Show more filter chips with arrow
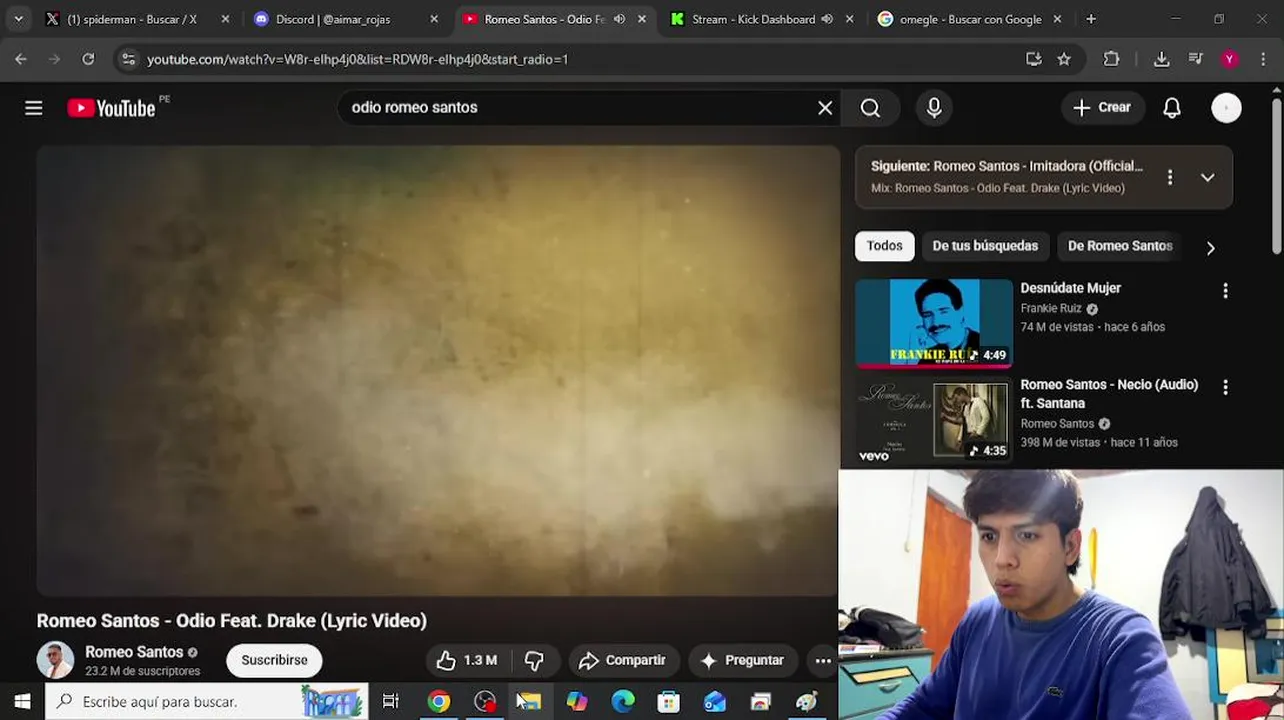 point(1210,247)
